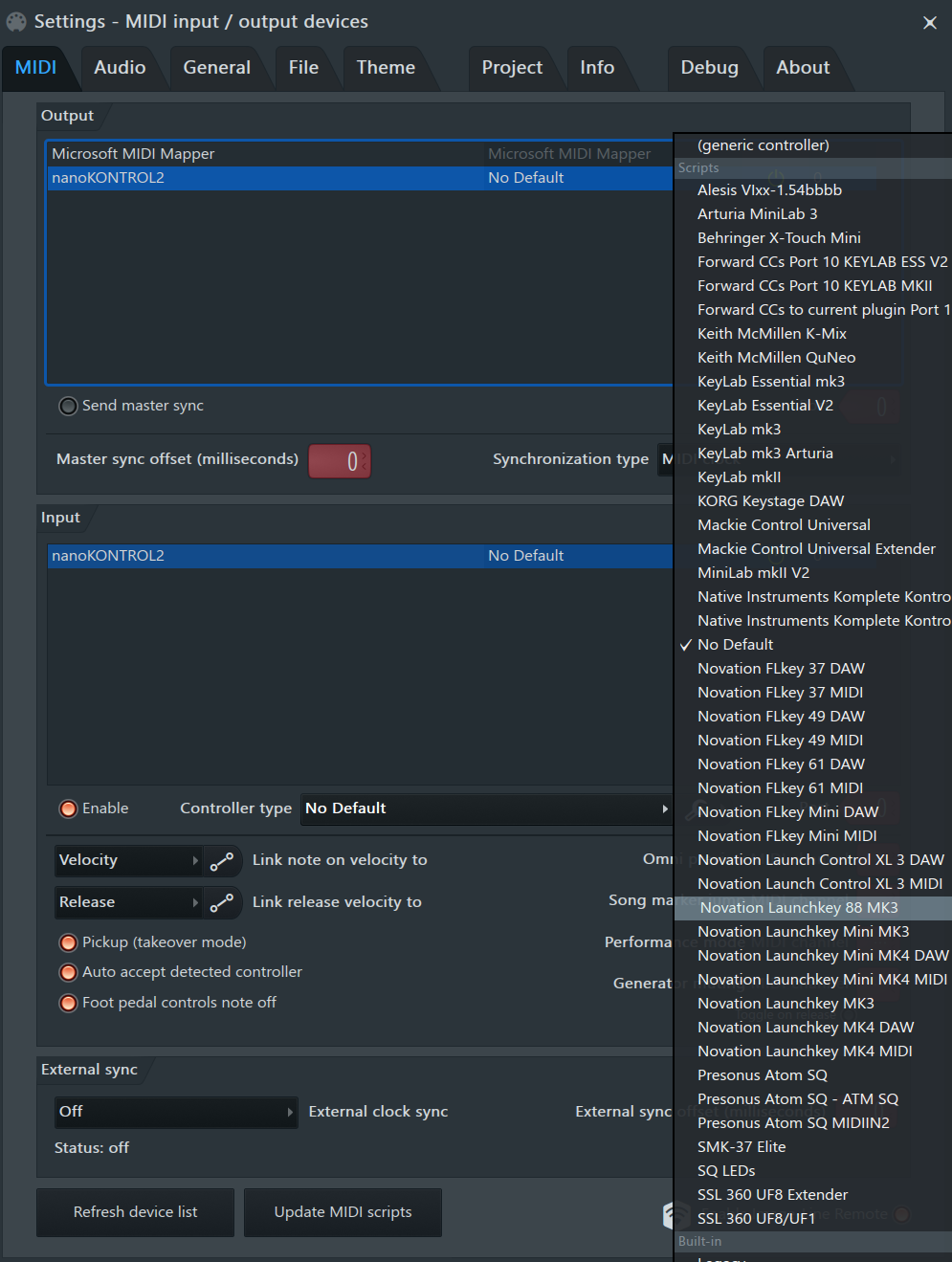The image size is (952, 1262).
Task: Click Refresh device list button
Action: (x=135, y=1212)
